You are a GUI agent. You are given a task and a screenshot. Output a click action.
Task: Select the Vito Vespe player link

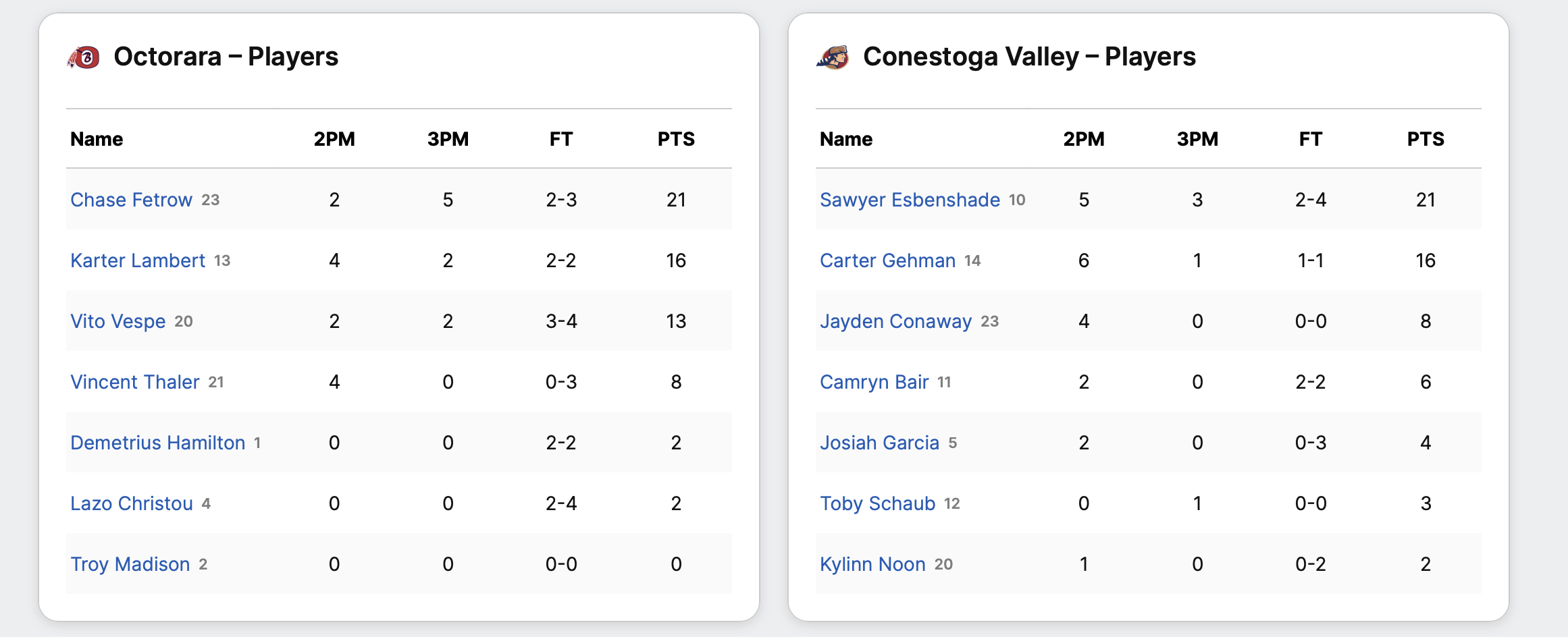click(118, 321)
